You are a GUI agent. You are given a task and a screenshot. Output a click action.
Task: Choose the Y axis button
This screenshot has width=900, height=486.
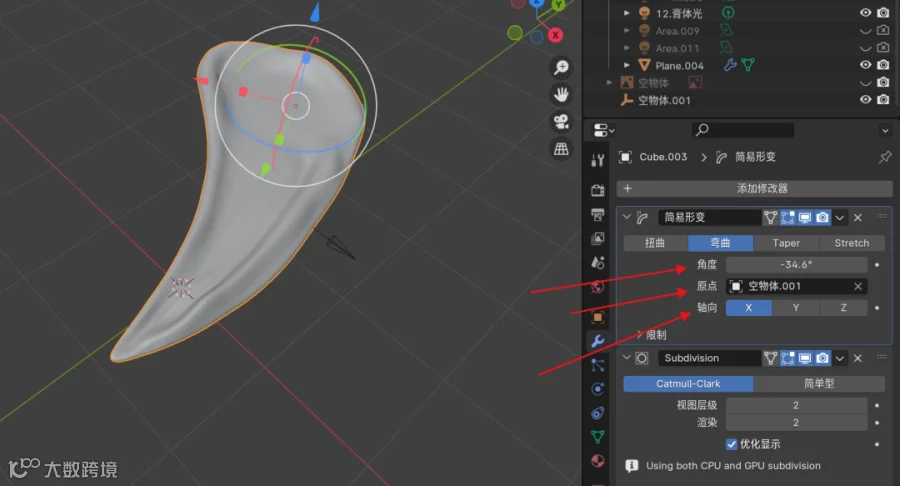(x=796, y=308)
